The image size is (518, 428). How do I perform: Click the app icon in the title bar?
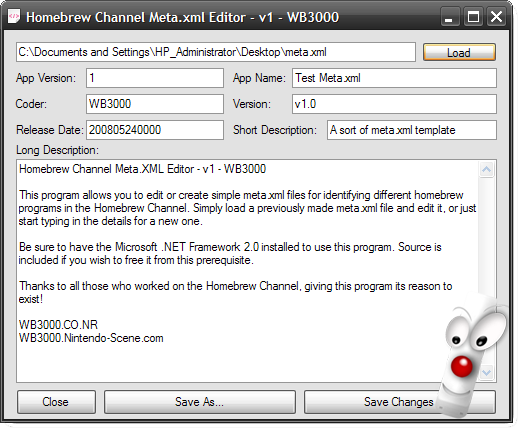click(14, 16)
